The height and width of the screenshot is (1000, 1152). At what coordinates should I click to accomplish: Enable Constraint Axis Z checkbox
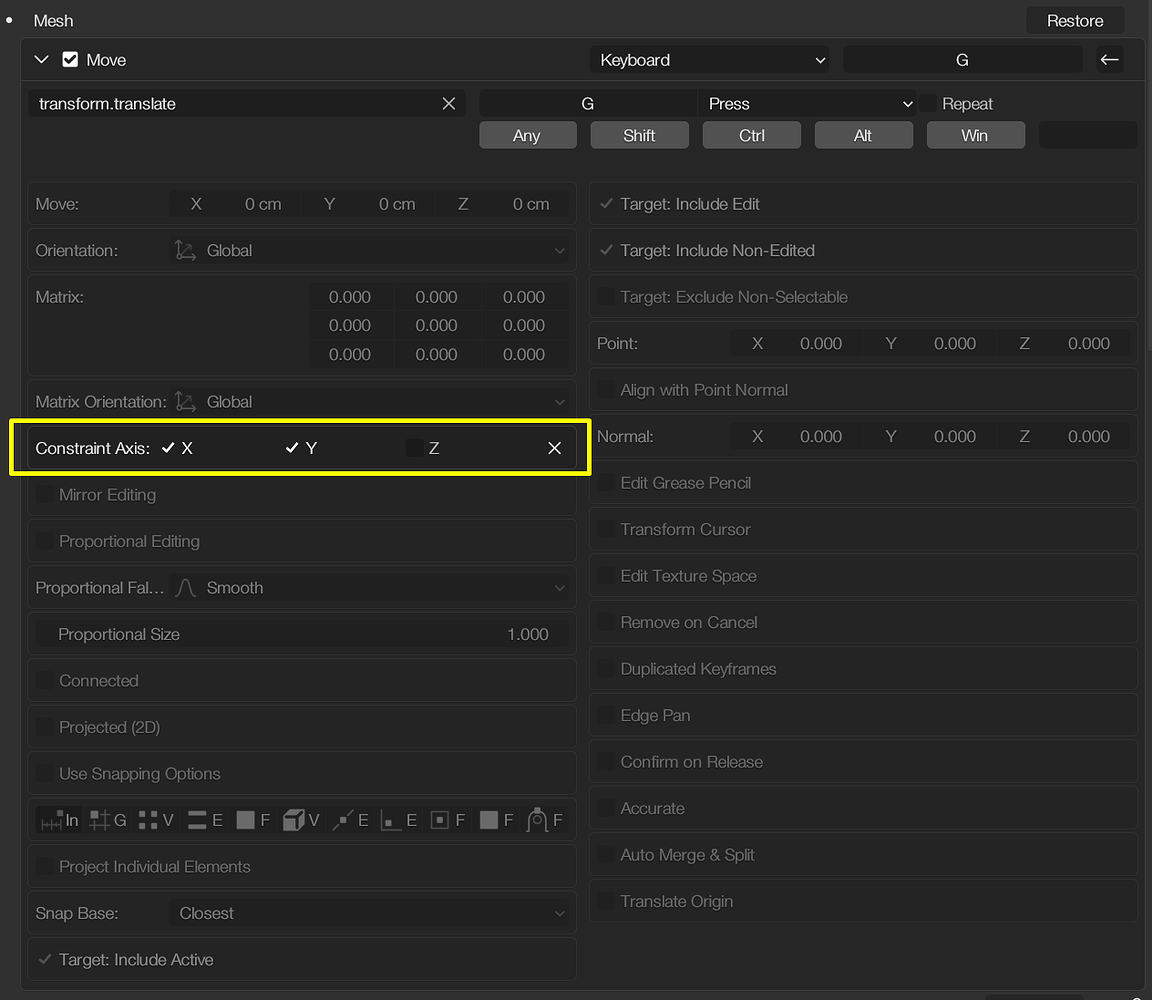point(414,447)
